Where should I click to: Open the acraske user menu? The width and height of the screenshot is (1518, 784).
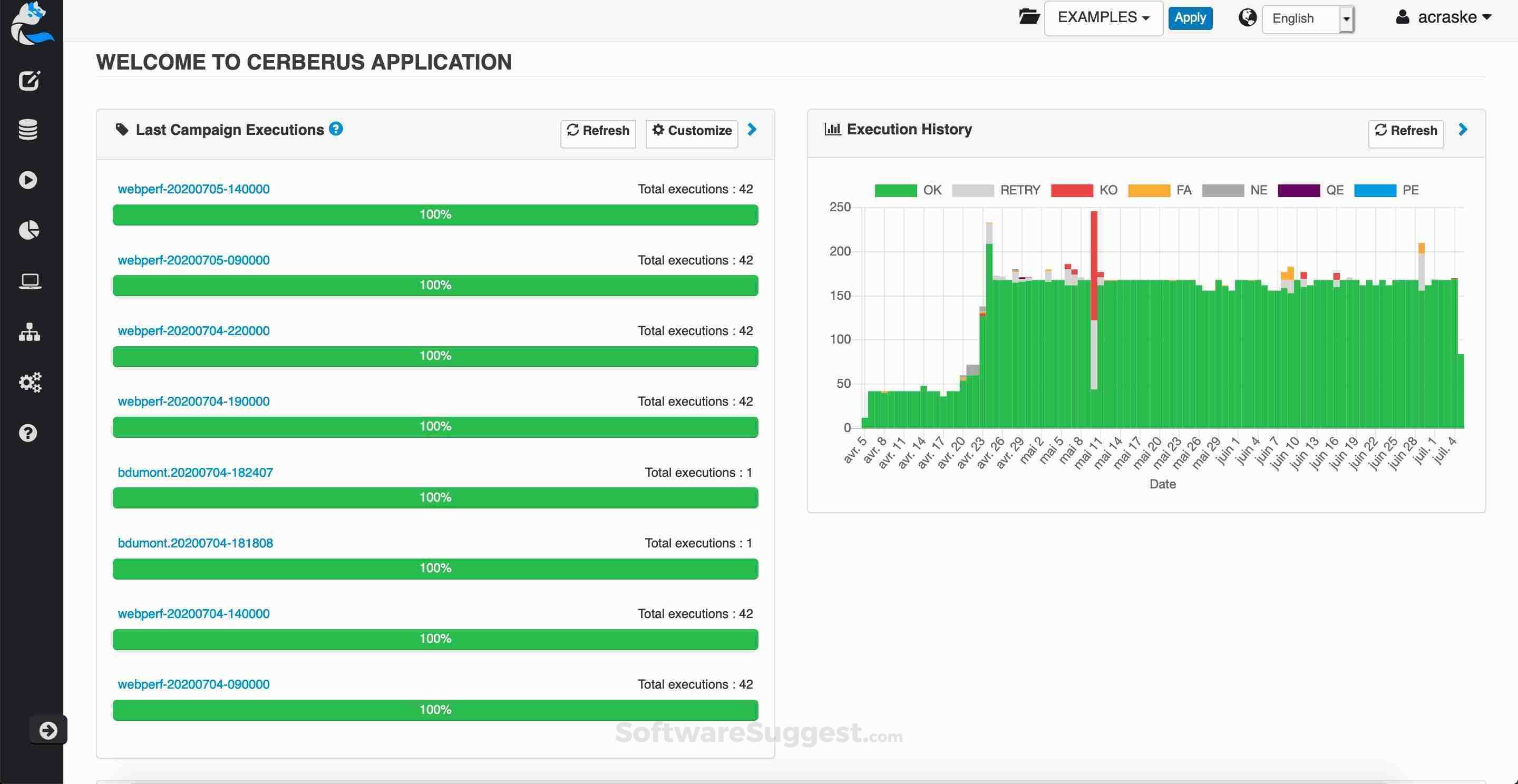(x=1442, y=17)
